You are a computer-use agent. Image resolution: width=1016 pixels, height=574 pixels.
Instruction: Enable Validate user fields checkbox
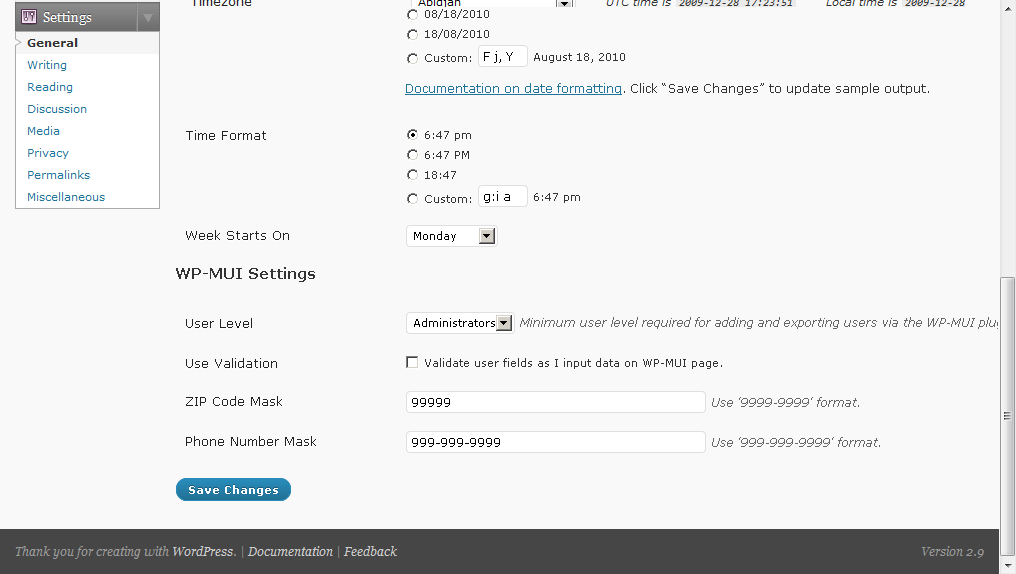pos(412,362)
